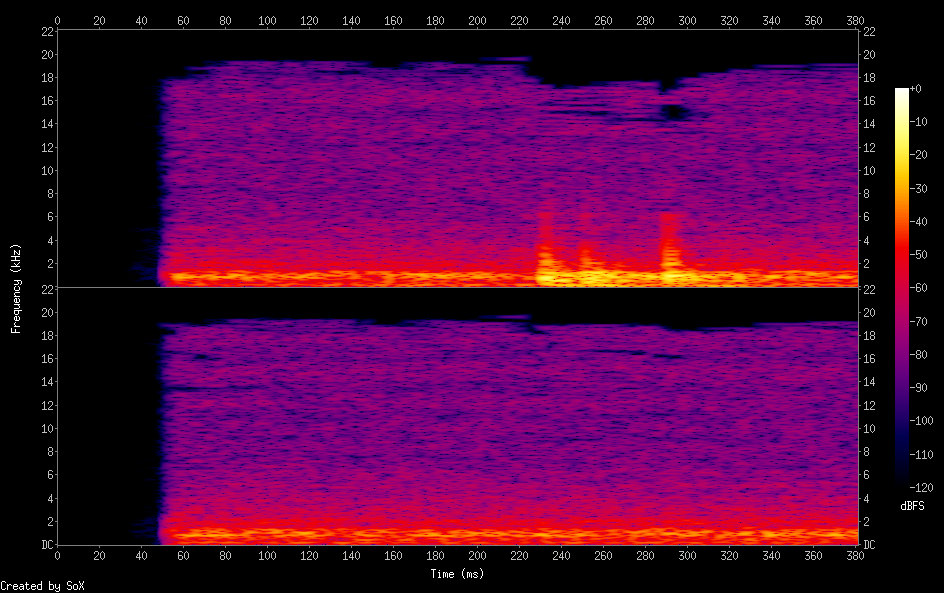Click the DC label on the lower left axis
This screenshot has width=944, height=593.
tap(44, 545)
